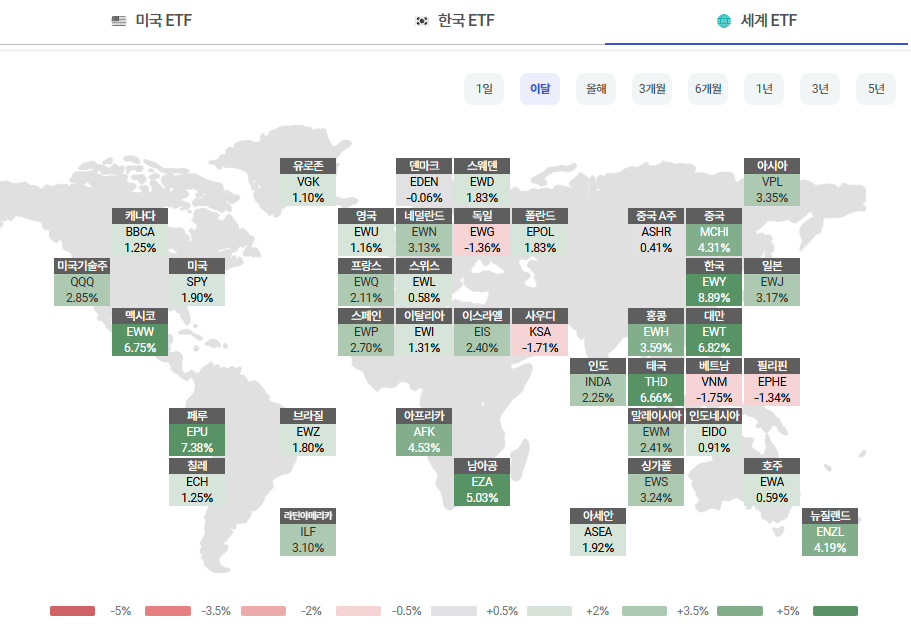Screen dimensions: 911x633
Task: Open the 사우디 KSA tile
Action: pos(540,332)
